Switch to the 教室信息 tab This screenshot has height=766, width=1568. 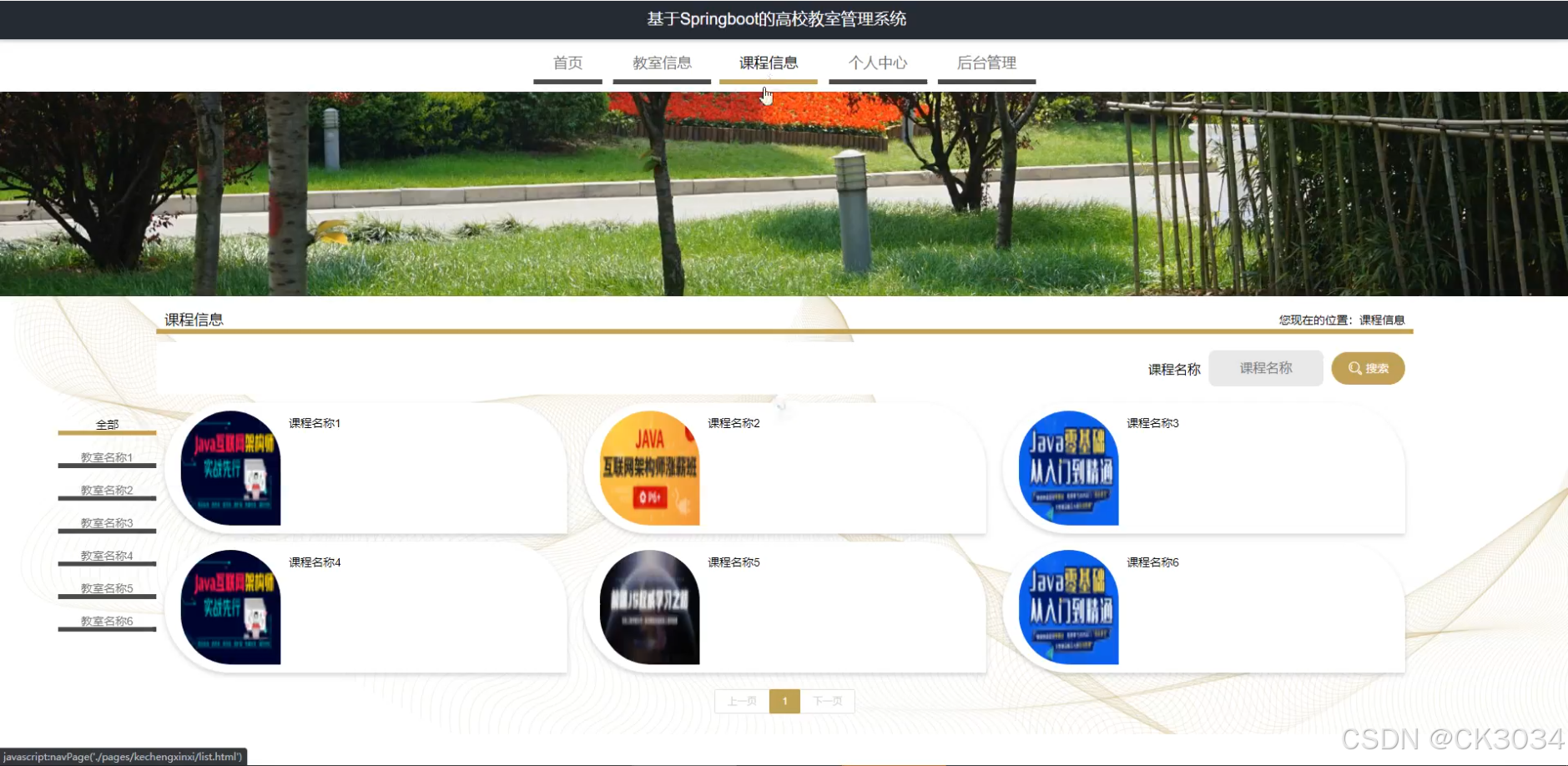[x=662, y=63]
